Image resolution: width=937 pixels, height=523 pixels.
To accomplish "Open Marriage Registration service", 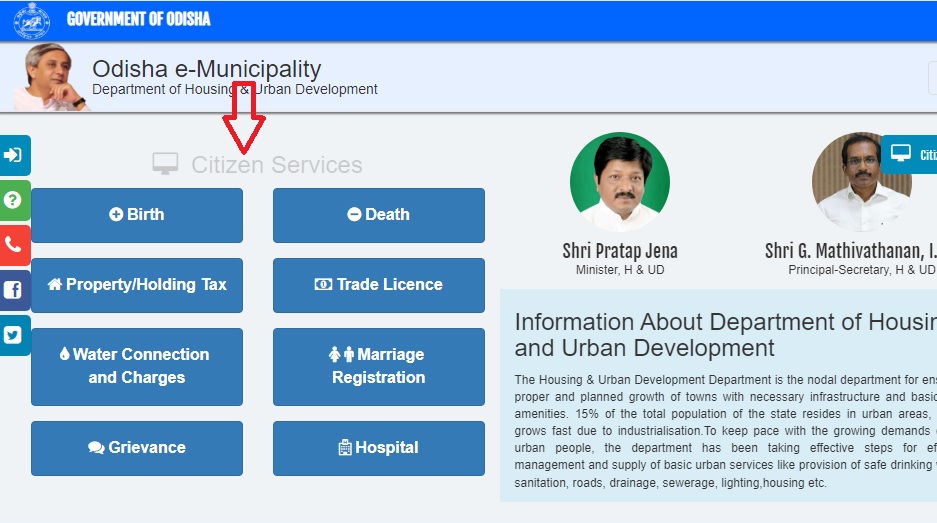I will [378, 366].
